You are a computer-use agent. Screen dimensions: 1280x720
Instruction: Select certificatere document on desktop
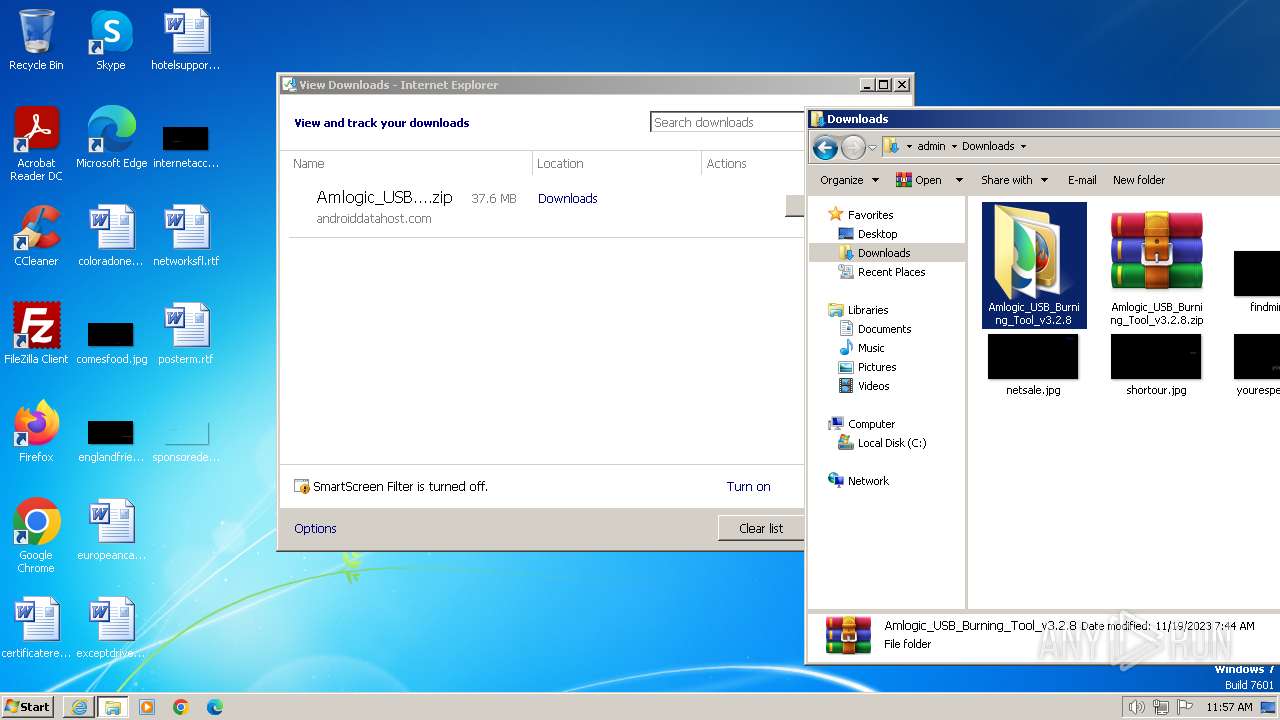click(x=36, y=628)
